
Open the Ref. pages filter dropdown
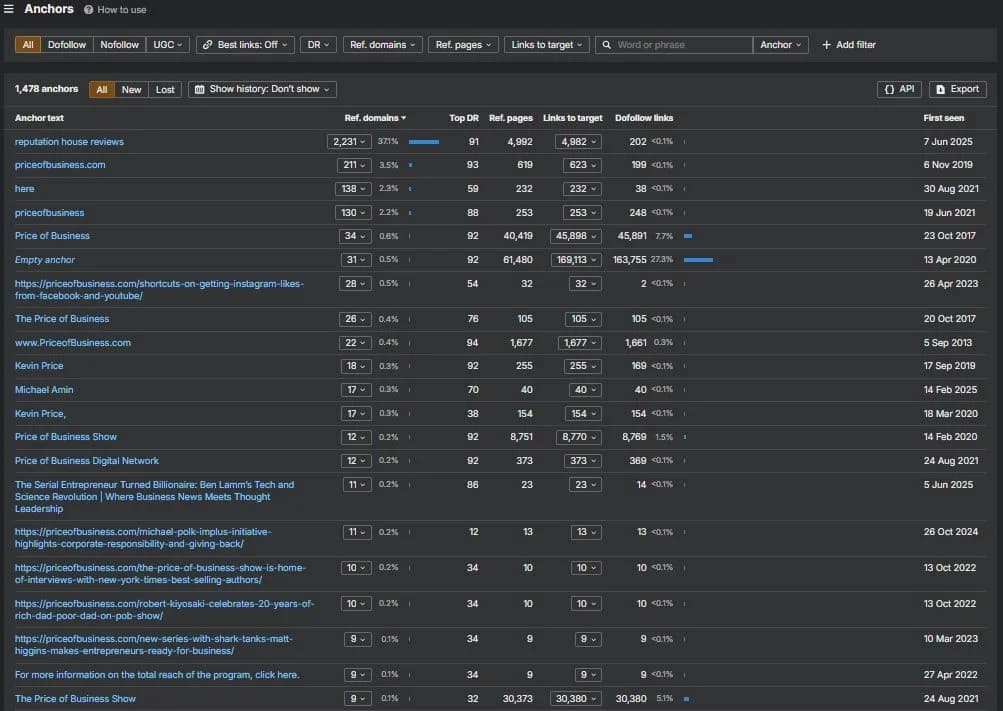coord(463,45)
